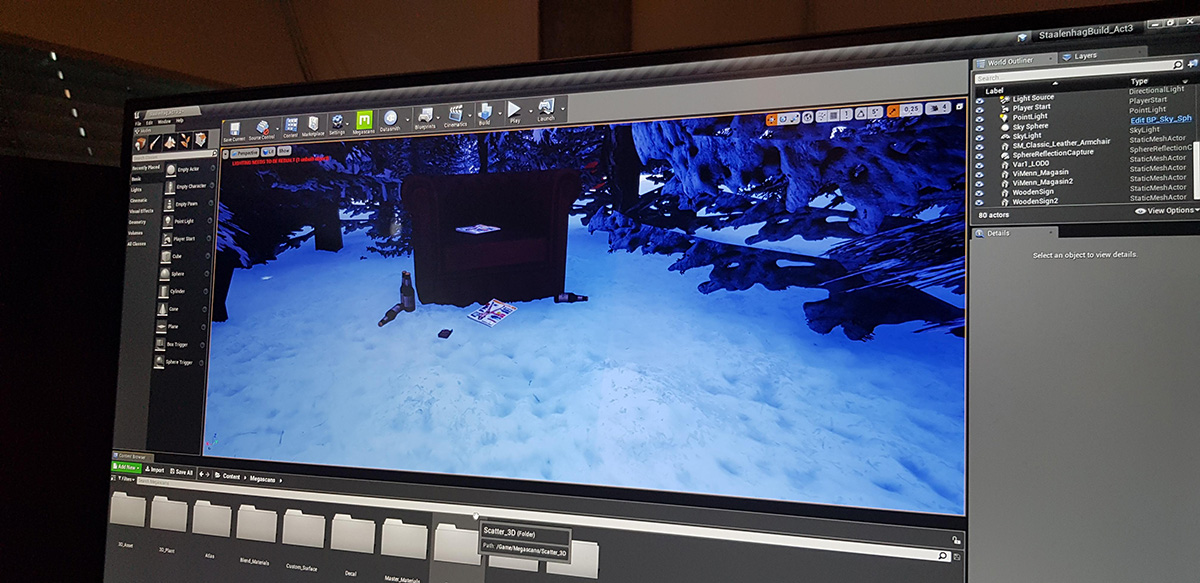This screenshot has width=1200, height=583.
Task: Choose the Cube shape in placement list
Action: click(167, 257)
